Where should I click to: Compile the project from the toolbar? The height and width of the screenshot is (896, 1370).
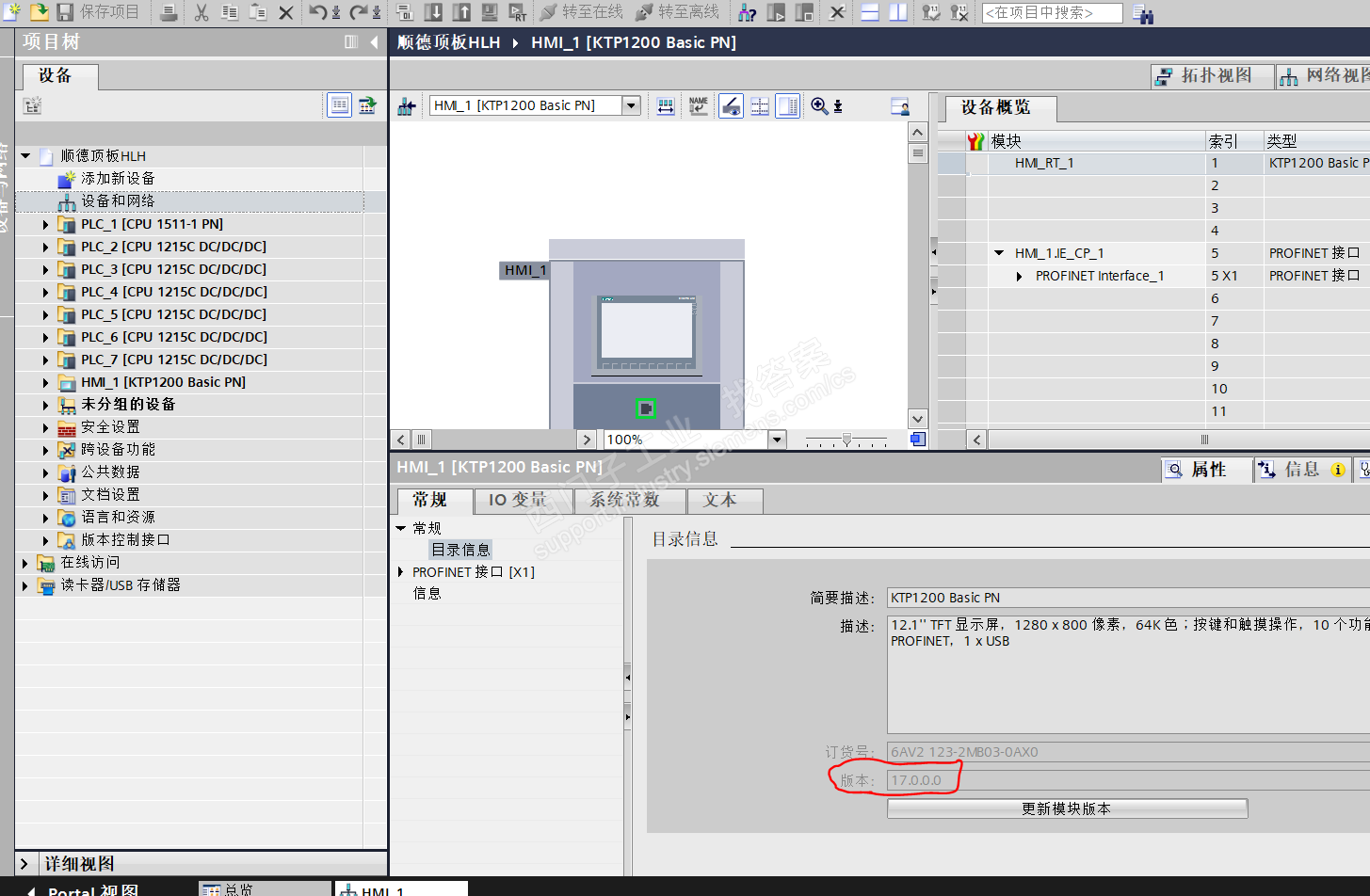tap(405, 12)
